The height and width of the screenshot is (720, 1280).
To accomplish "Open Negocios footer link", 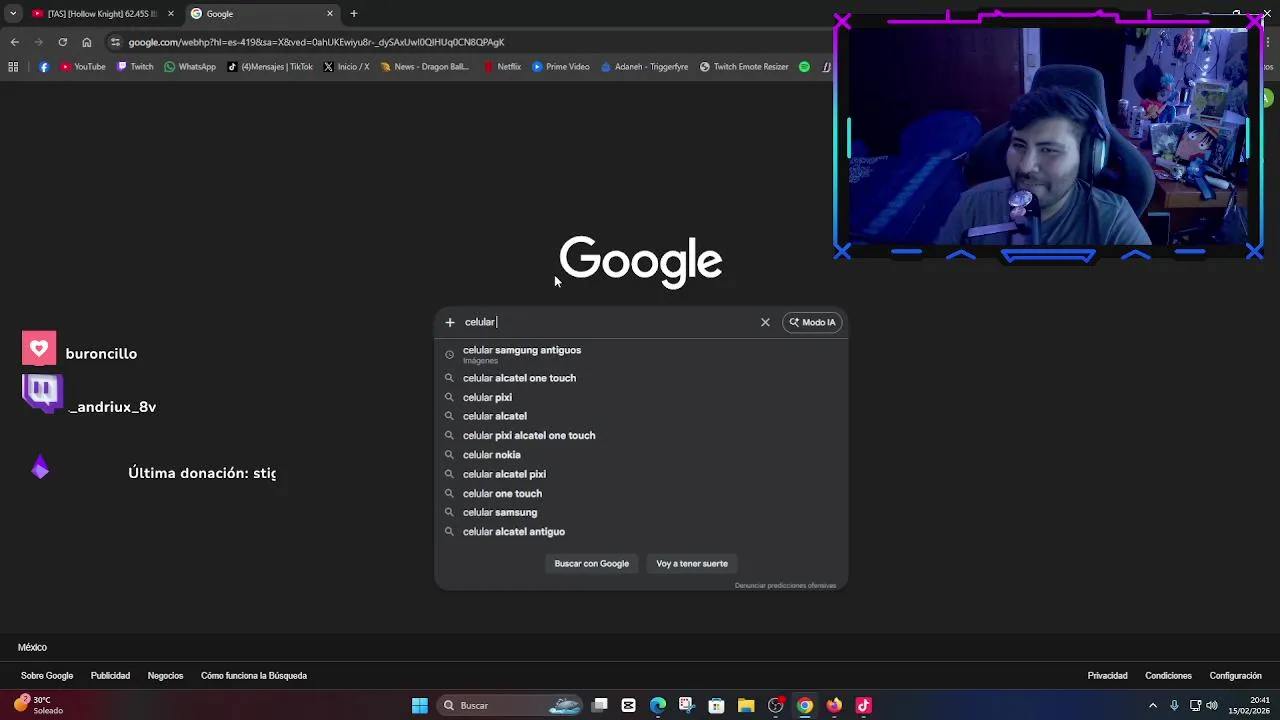I will point(165,676).
